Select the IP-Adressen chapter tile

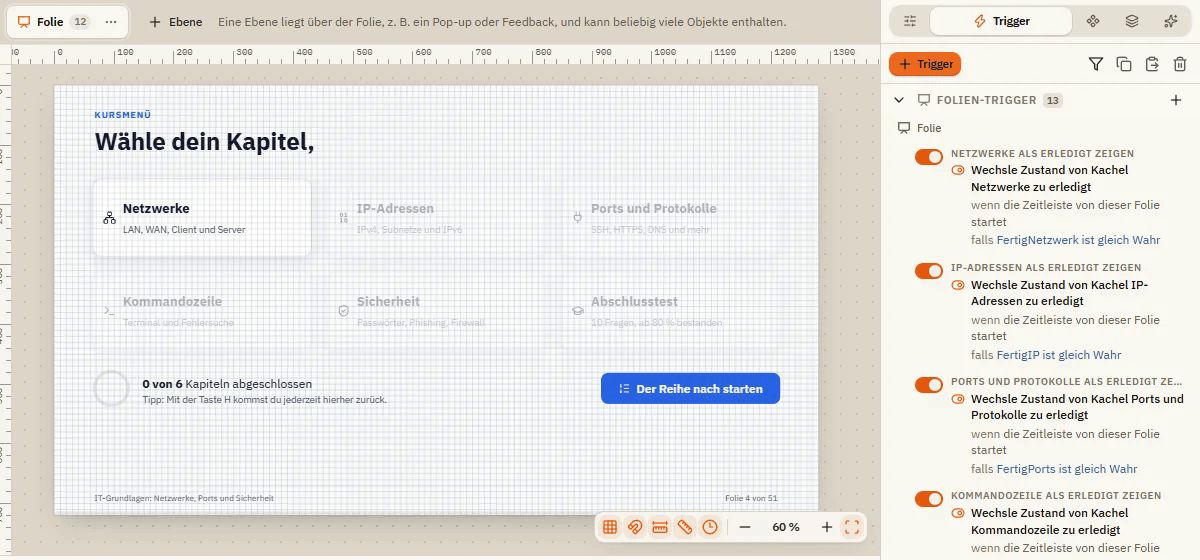(436, 218)
